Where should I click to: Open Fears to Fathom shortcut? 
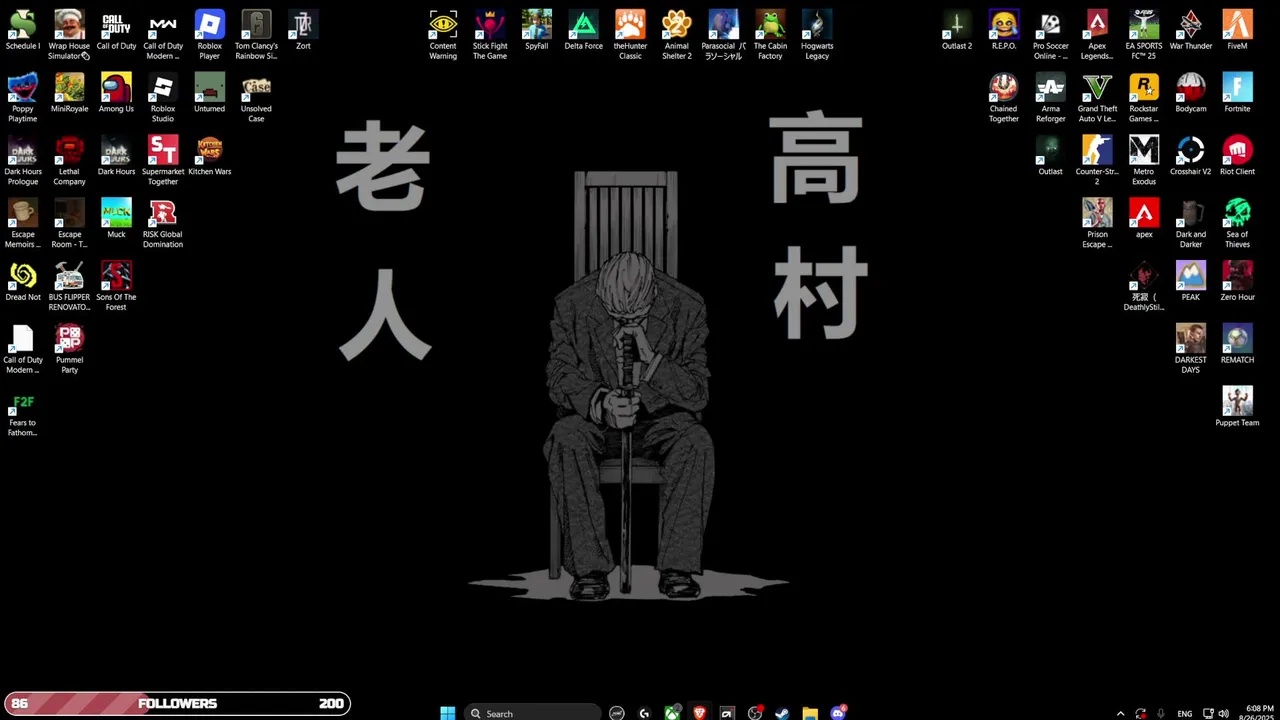pos(22,413)
